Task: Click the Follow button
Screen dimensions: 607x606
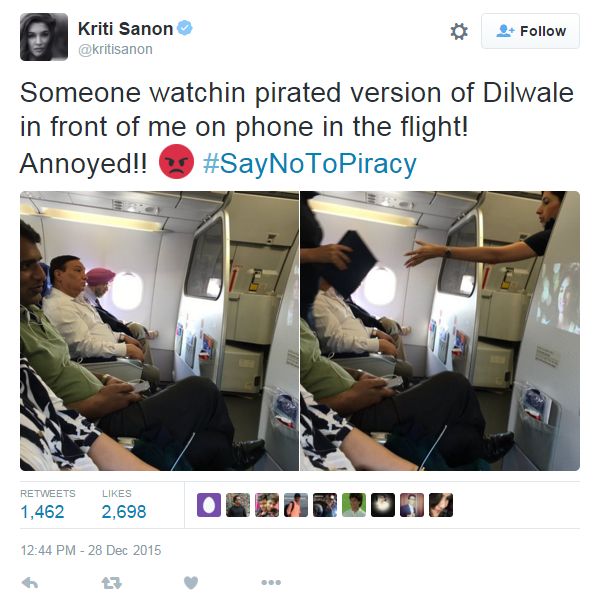Action: click(x=530, y=31)
